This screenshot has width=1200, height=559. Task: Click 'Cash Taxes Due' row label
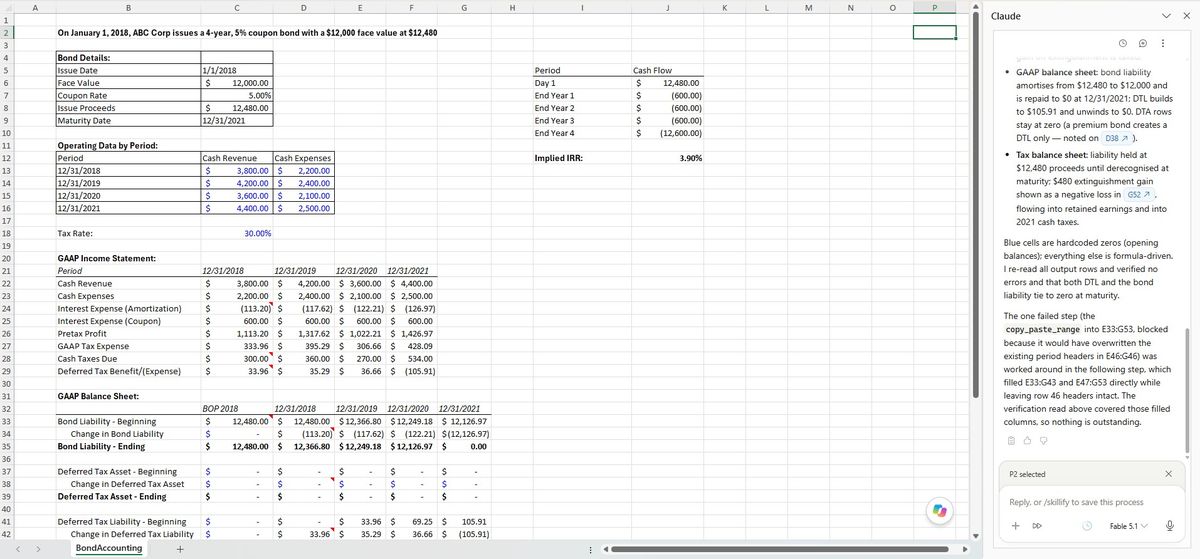click(128, 358)
